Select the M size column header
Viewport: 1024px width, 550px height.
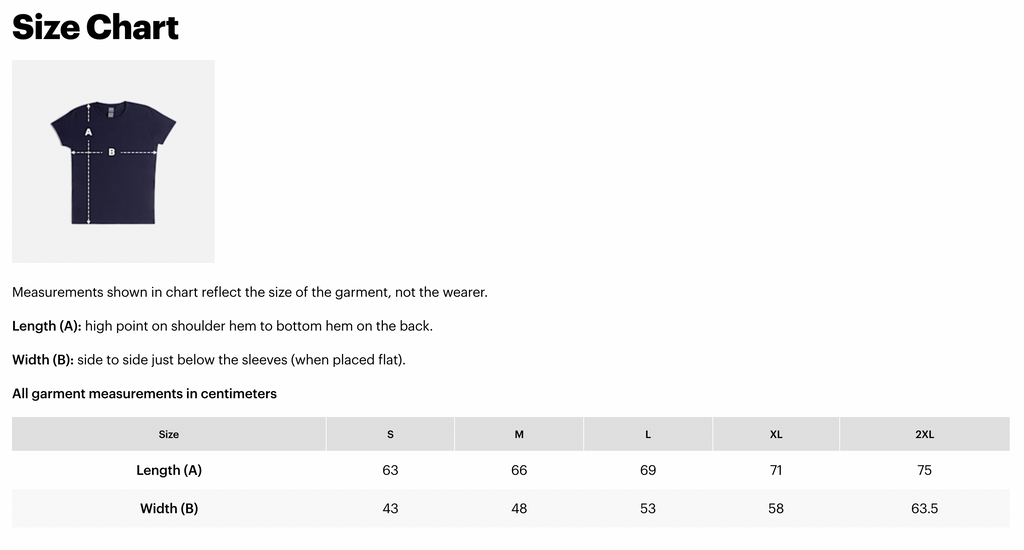tap(519, 434)
